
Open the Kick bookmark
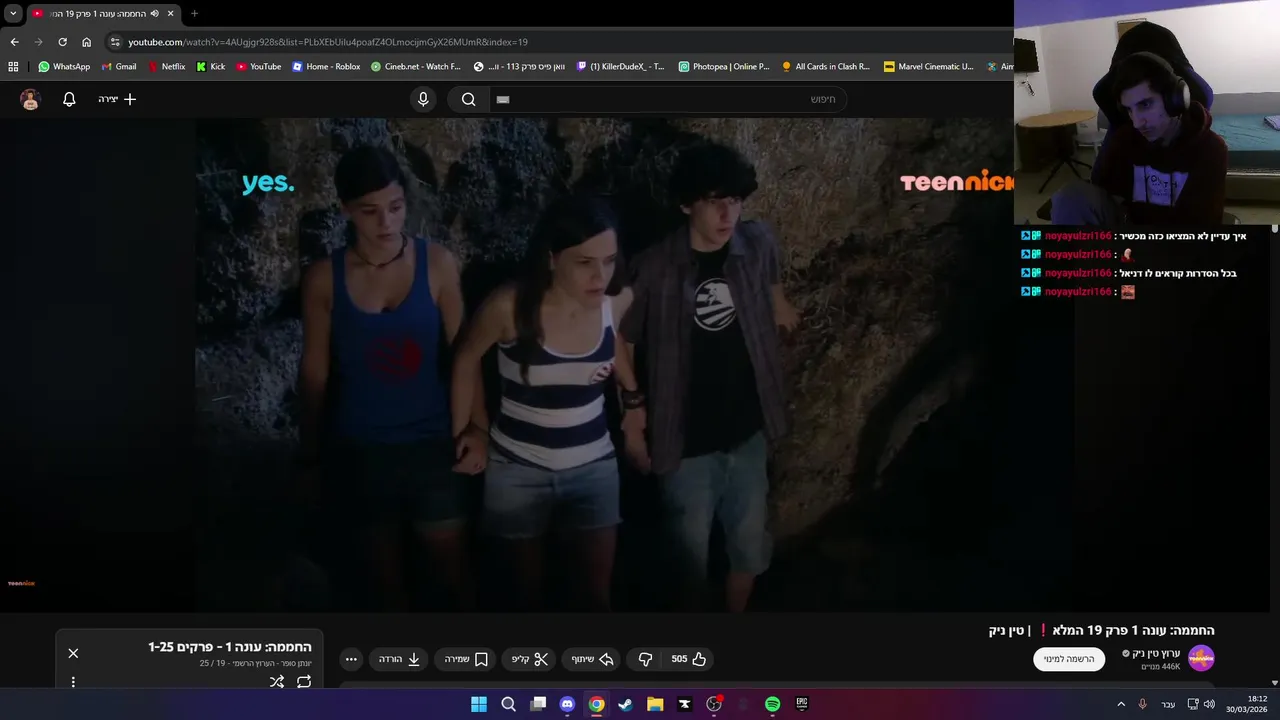pos(211,67)
